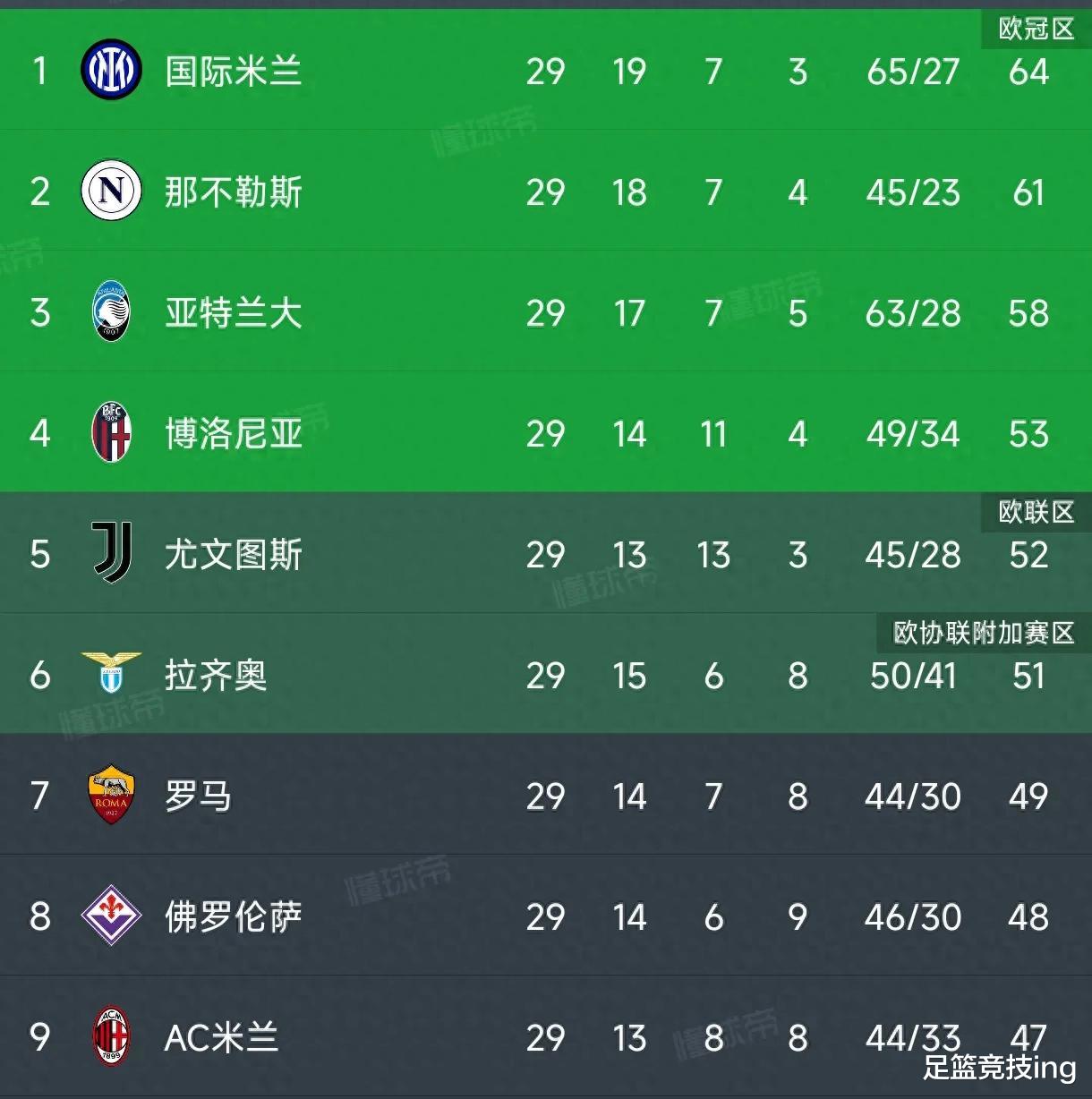Click the 欧联区 zone tag
Viewport: 1092px width, 1099px height.
tap(1037, 512)
